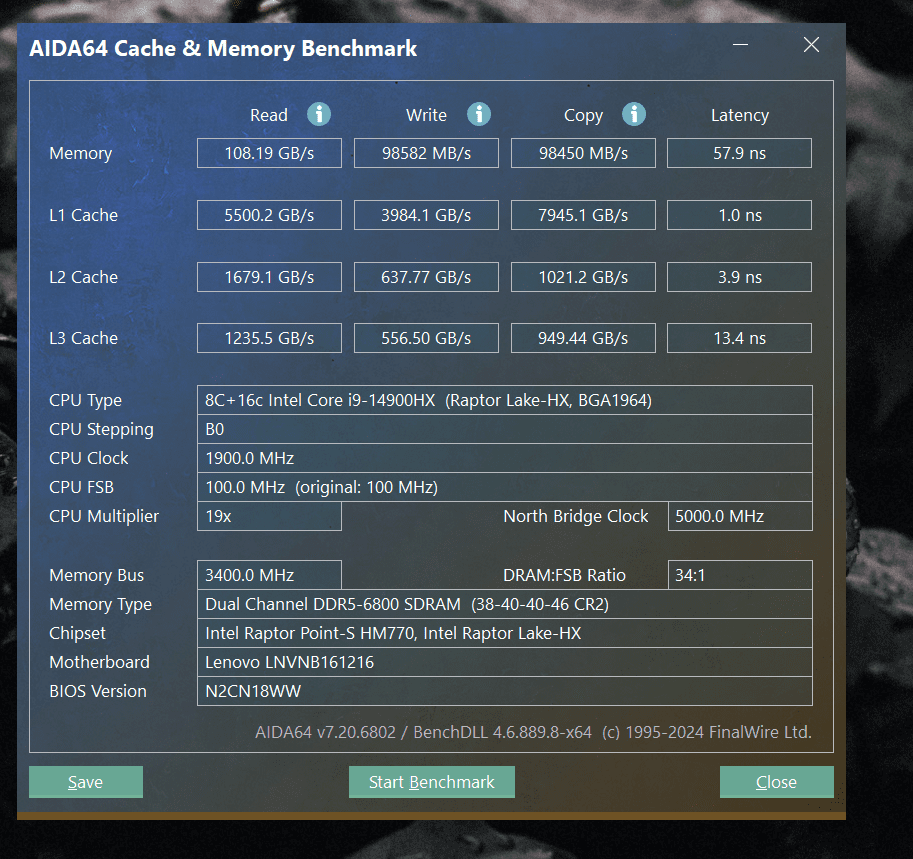Click the CPU FSB value 100.0 MHz
913x859 pixels.
pos(505,487)
